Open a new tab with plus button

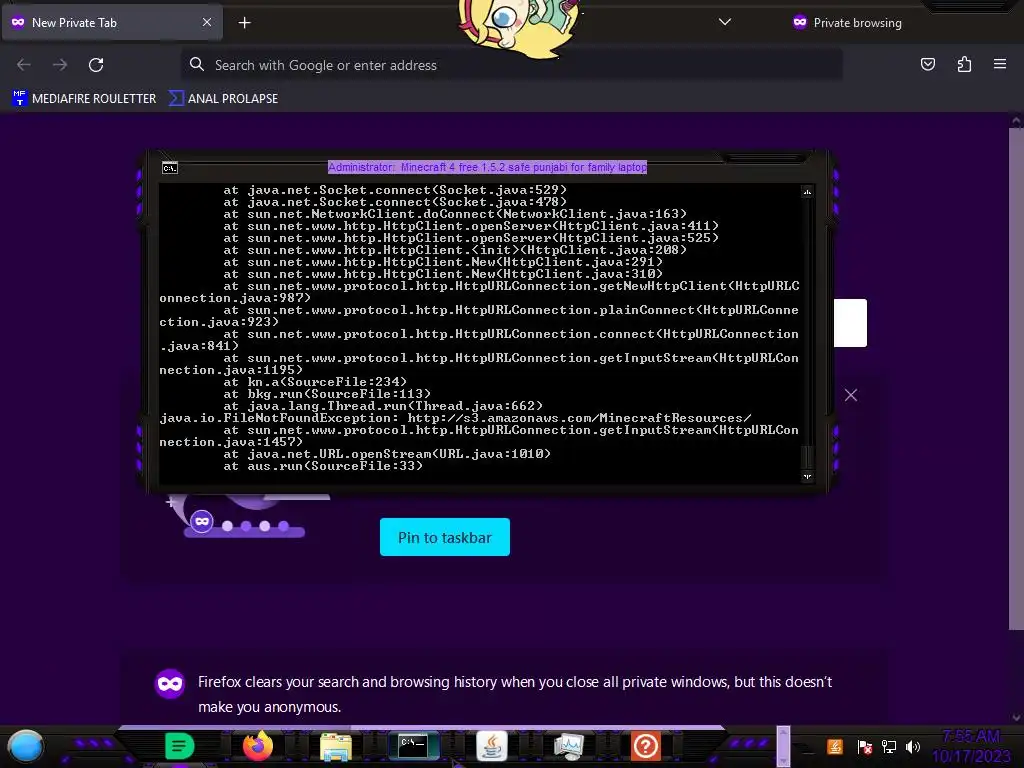[x=244, y=23]
